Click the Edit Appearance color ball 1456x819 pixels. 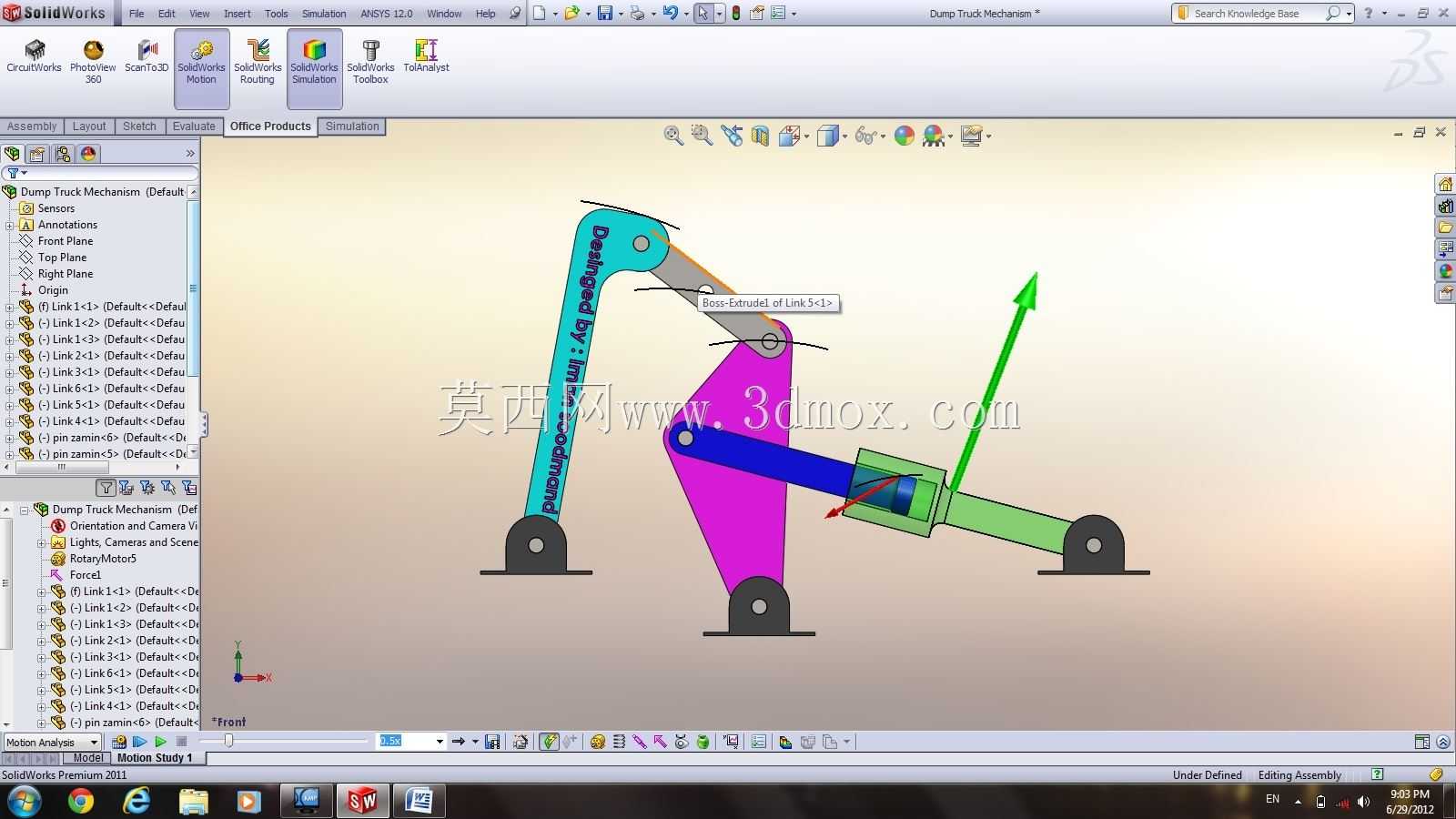(904, 136)
